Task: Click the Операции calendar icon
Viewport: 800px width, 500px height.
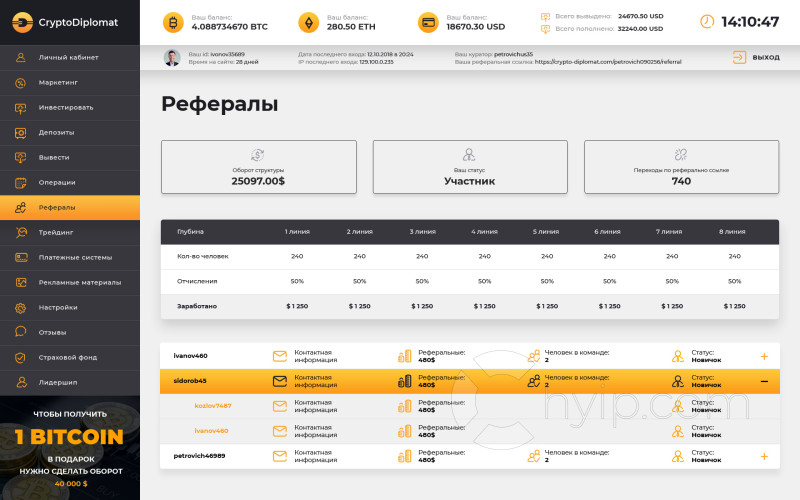Action: click(20, 183)
